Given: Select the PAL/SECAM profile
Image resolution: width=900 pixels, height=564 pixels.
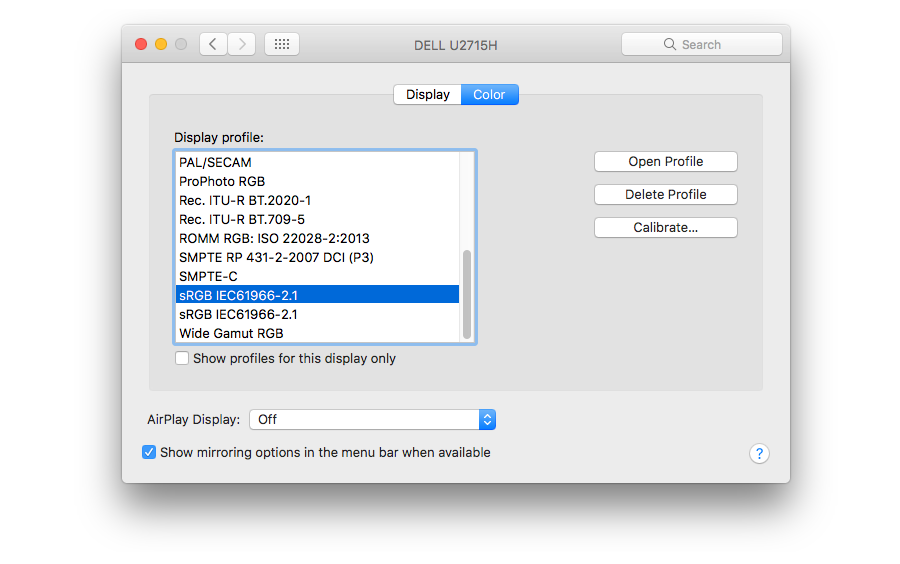Looking at the screenshot, I should click(x=317, y=162).
